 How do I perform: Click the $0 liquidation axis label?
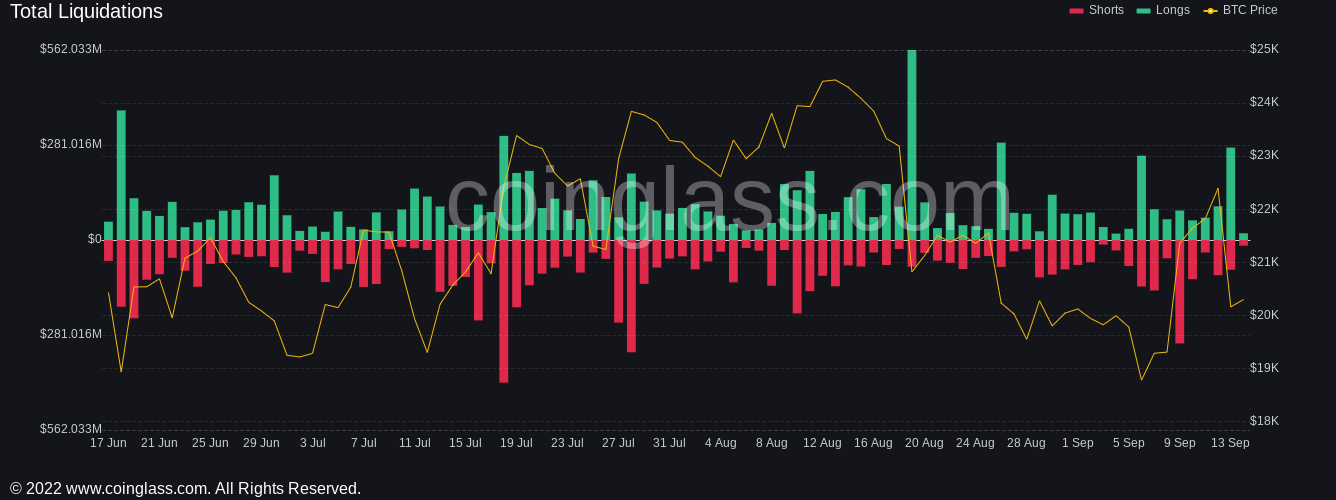point(95,239)
